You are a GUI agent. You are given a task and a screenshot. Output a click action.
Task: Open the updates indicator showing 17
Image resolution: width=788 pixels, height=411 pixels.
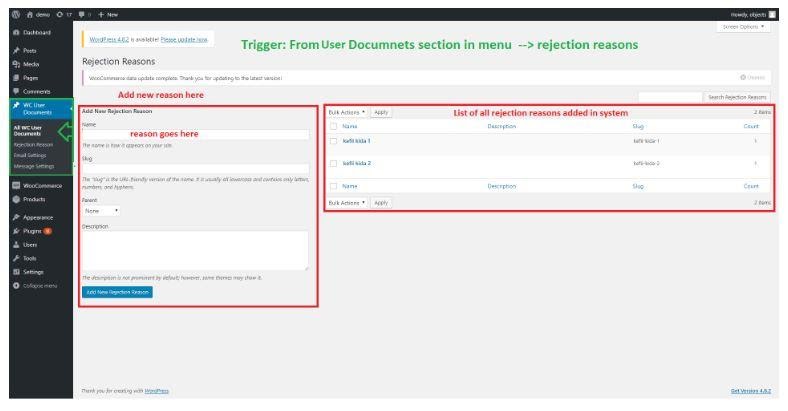coord(60,15)
